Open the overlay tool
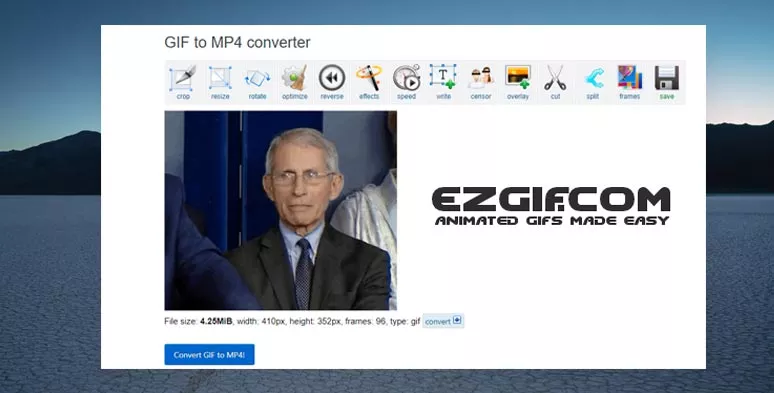 [518, 82]
